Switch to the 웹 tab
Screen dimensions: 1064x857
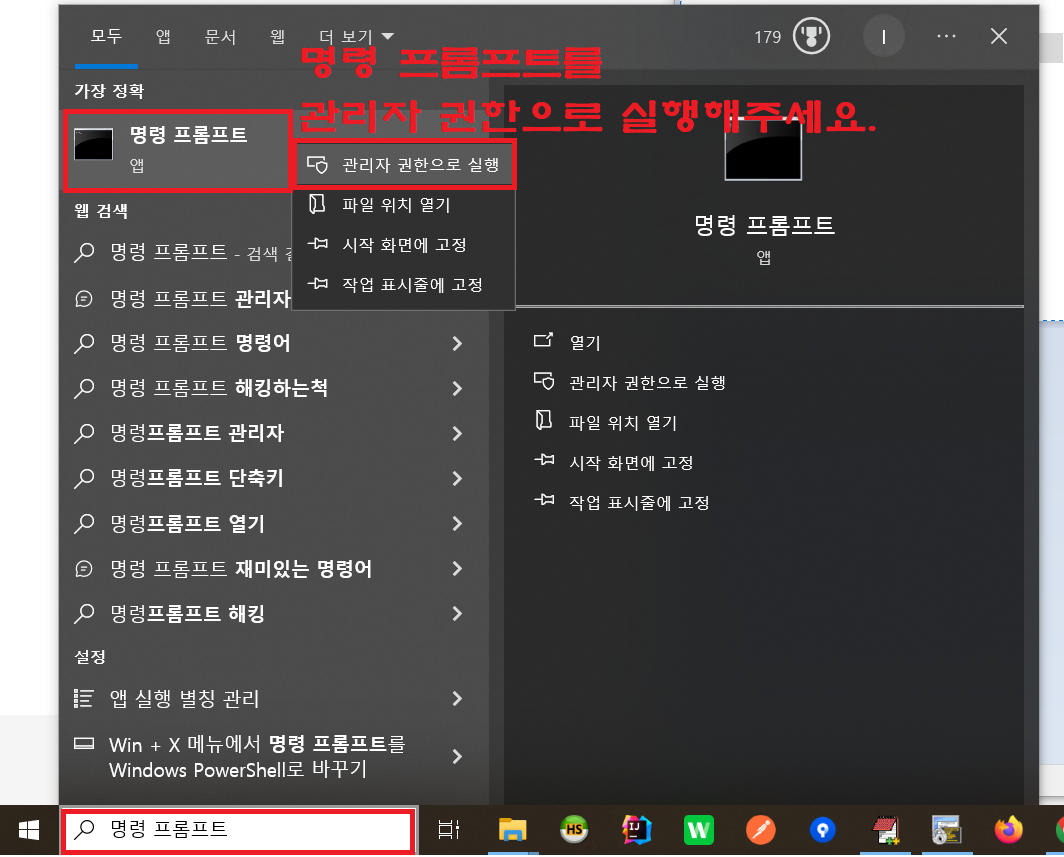click(277, 36)
